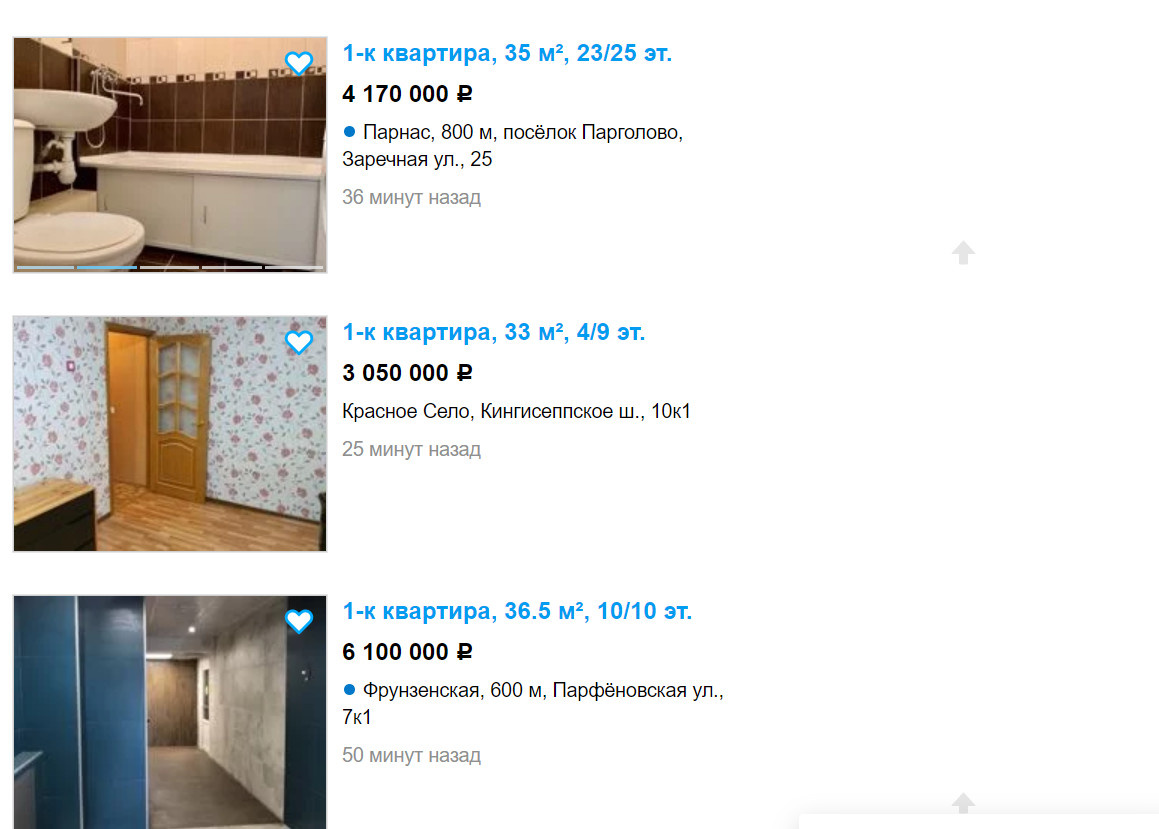Image resolution: width=1159 pixels, height=829 pixels.
Task: Click the blue hallway photo thumbnail
Action: click(x=170, y=712)
